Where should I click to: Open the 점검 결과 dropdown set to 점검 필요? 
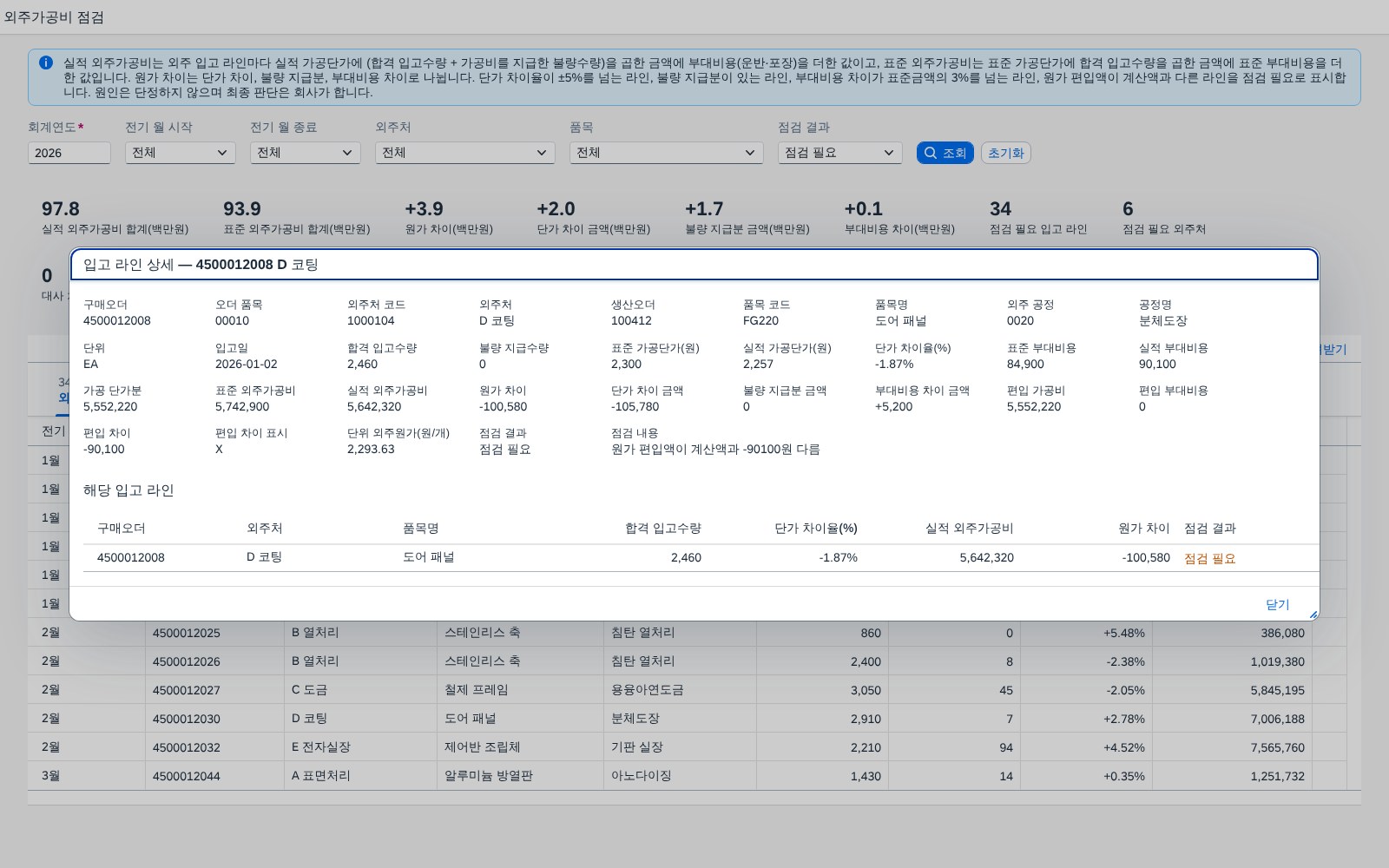tap(840, 153)
